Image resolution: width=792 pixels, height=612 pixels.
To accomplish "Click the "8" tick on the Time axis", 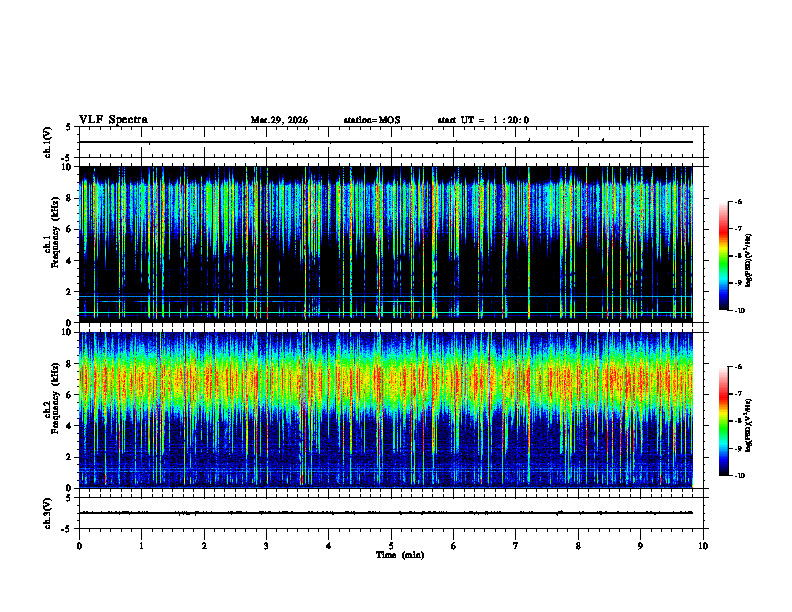I will [x=578, y=546].
